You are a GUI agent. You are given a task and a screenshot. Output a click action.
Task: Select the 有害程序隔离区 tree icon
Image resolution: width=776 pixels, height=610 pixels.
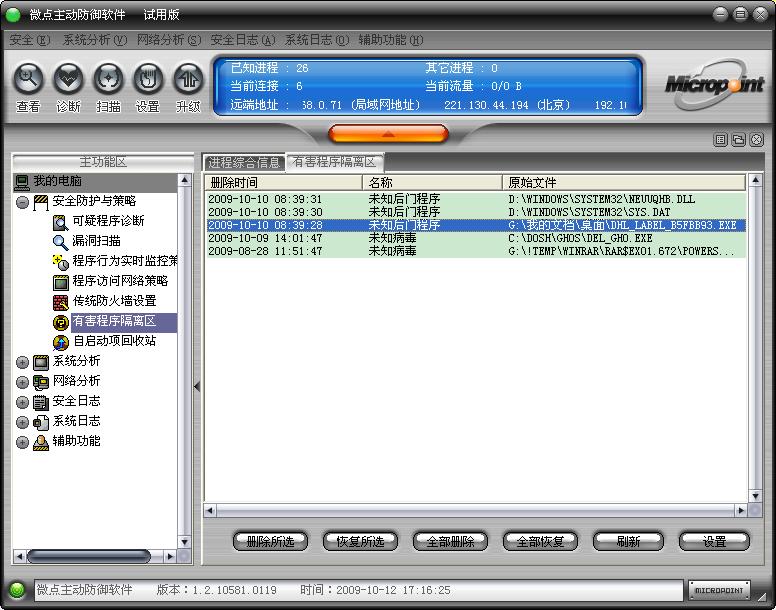click(60, 323)
